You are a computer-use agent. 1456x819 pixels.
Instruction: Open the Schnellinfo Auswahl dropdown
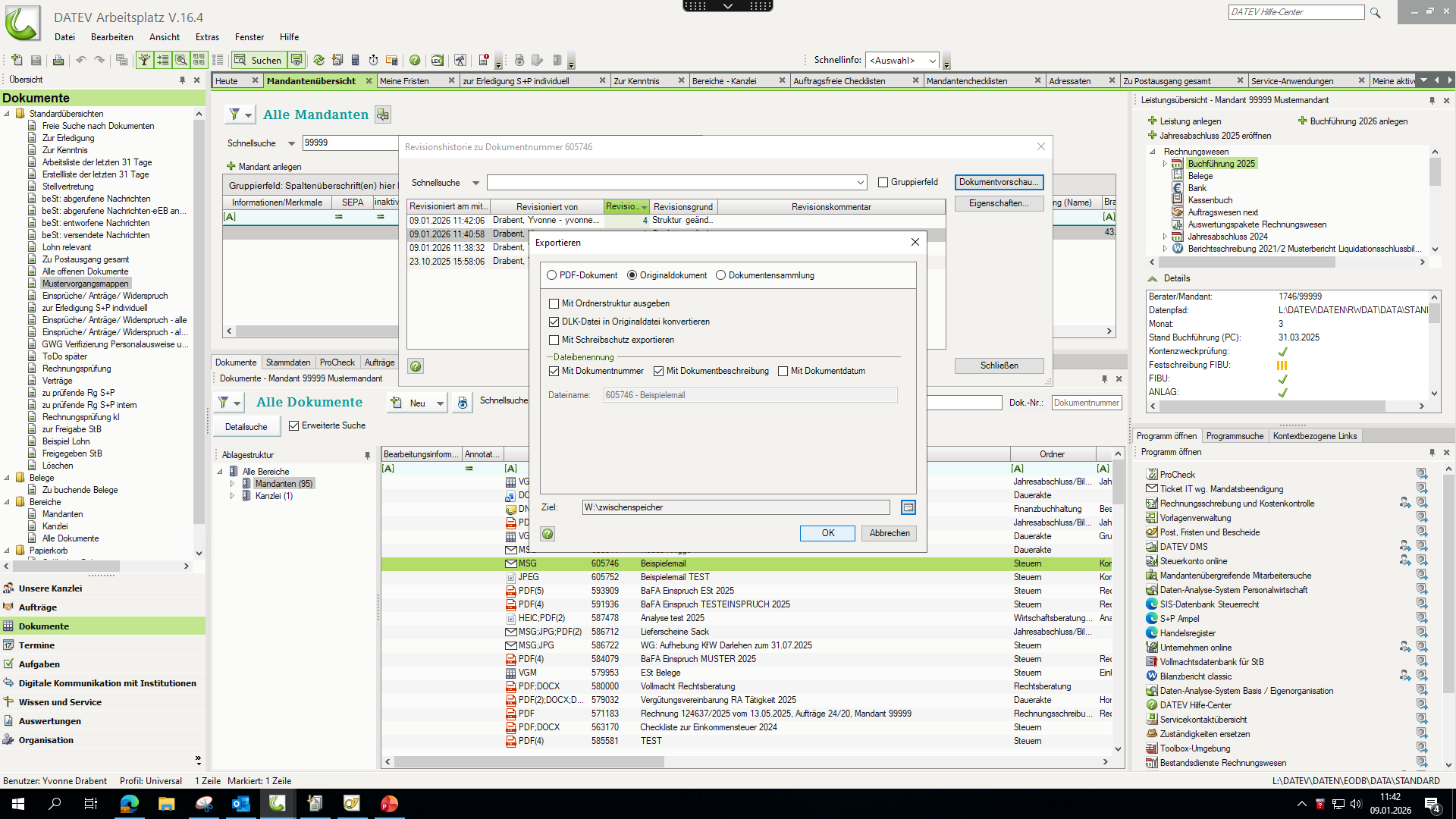coord(932,60)
